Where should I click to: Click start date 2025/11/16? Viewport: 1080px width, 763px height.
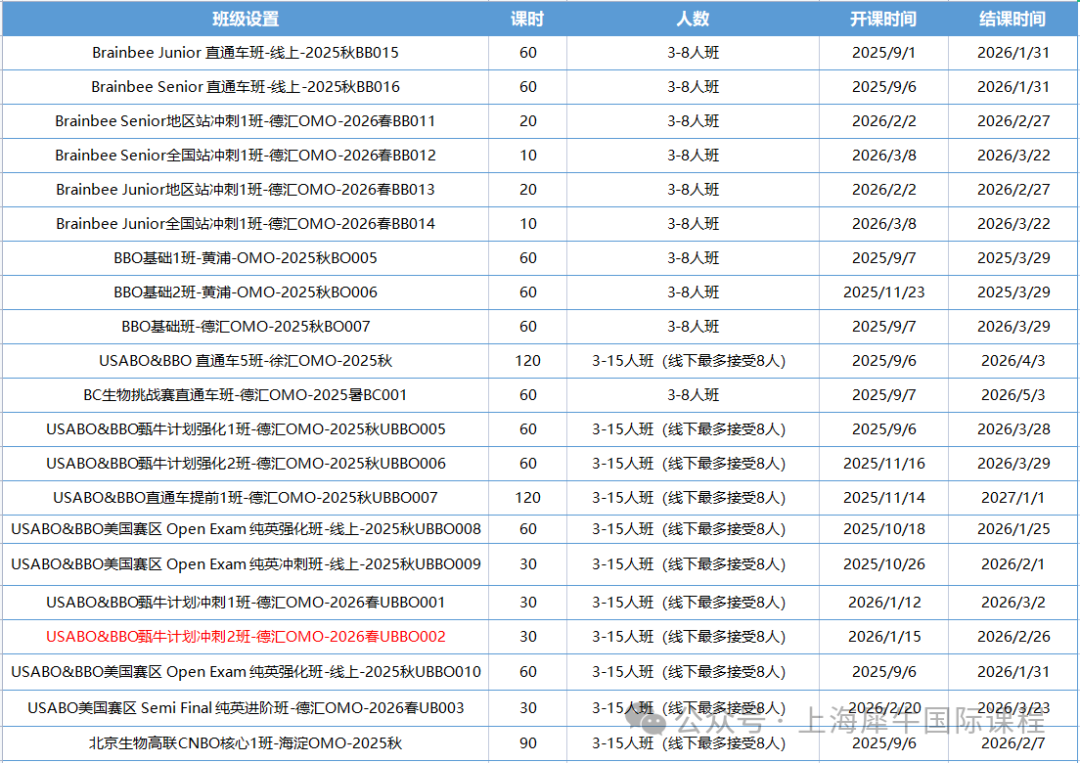(x=884, y=463)
